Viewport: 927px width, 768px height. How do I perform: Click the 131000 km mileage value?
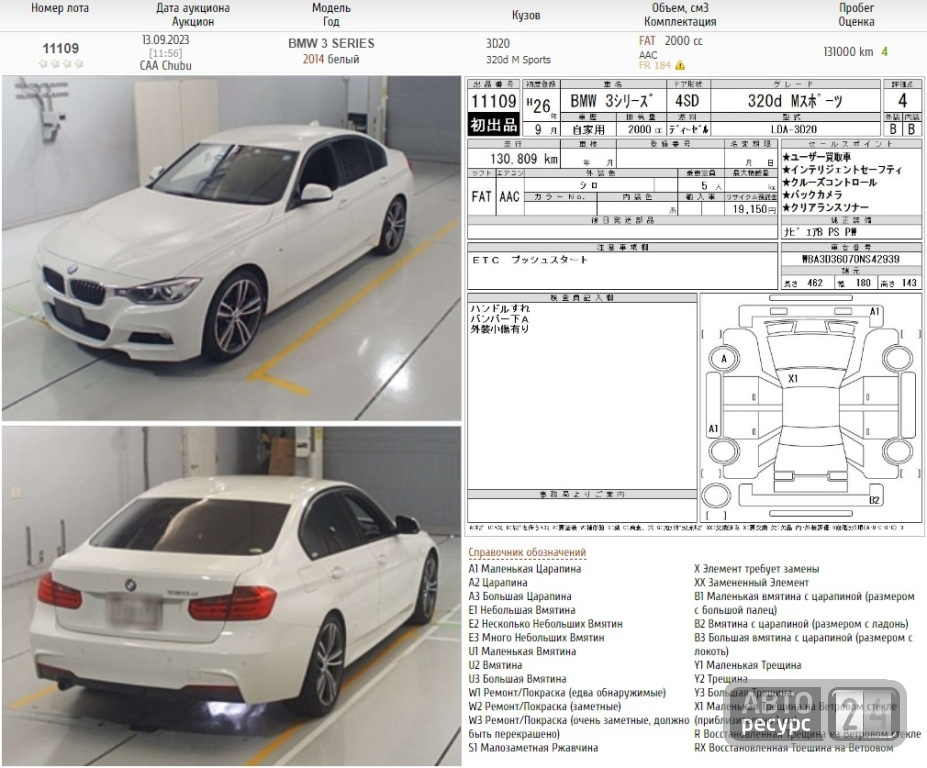tap(848, 52)
